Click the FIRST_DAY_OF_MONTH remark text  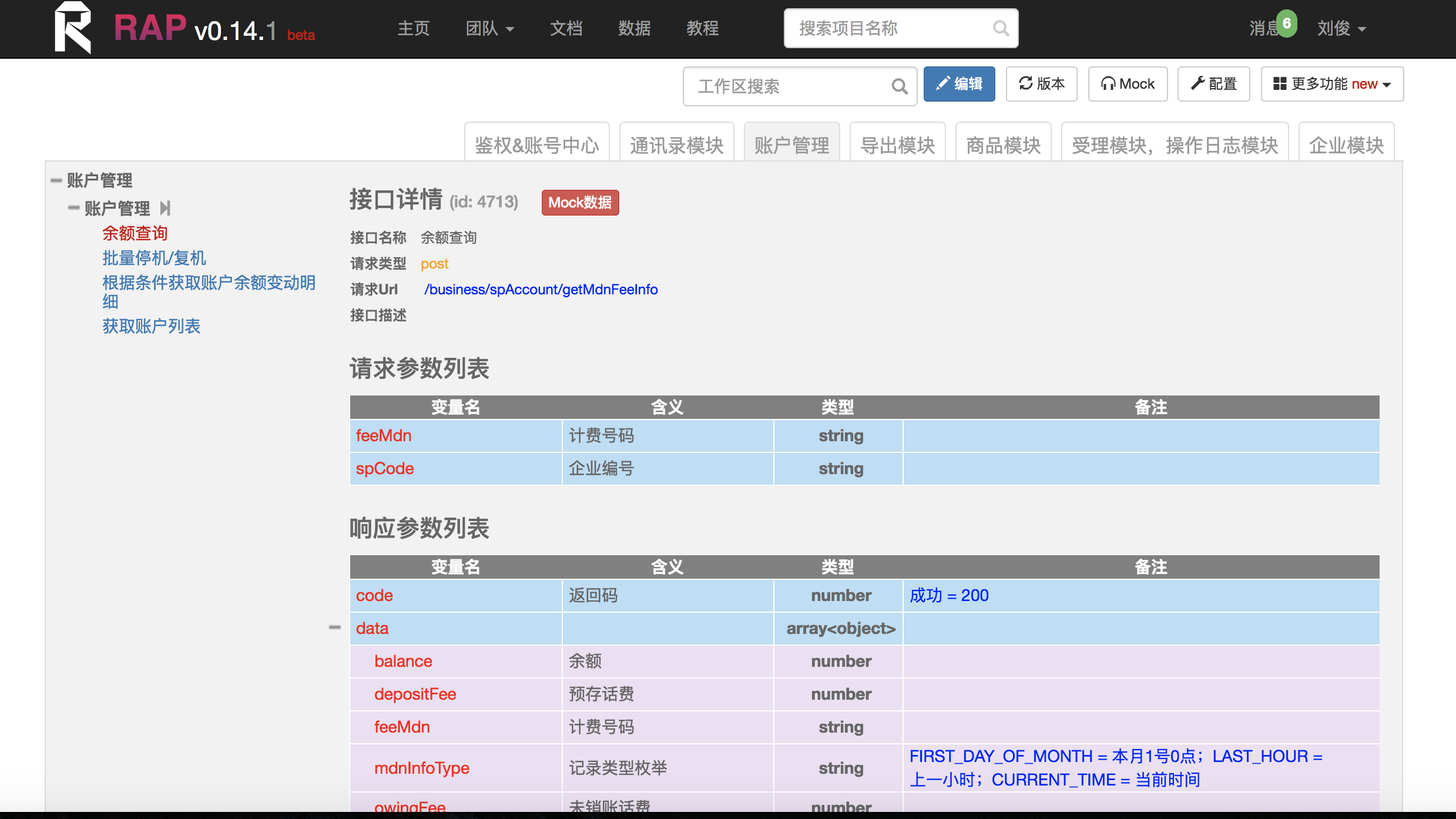1116,768
